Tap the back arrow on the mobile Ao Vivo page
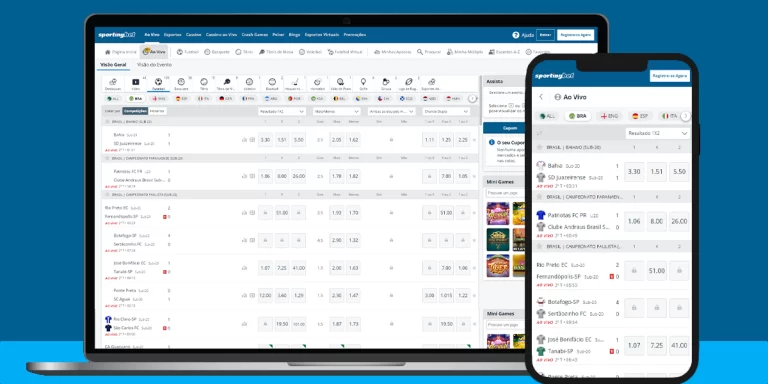This screenshot has width=768, height=384. click(x=541, y=97)
